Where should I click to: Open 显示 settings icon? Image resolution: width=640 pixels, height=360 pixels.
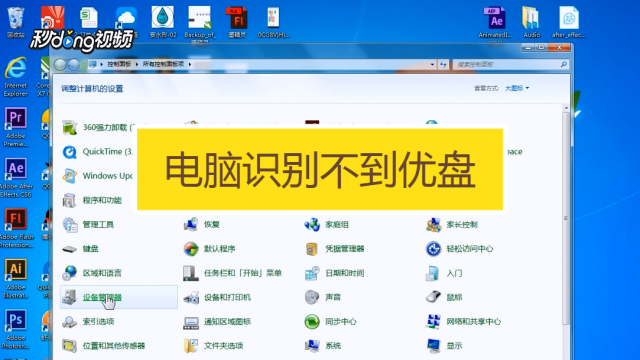point(433,346)
